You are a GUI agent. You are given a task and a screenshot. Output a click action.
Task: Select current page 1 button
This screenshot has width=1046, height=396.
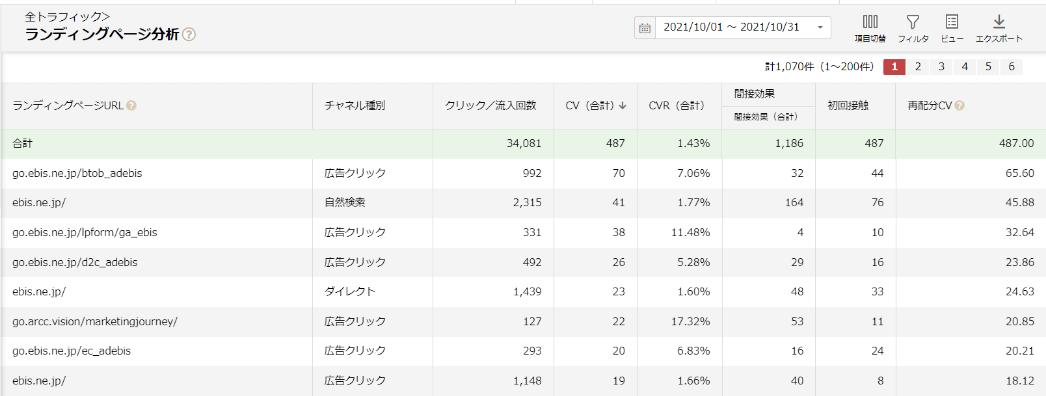coord(895,67)
